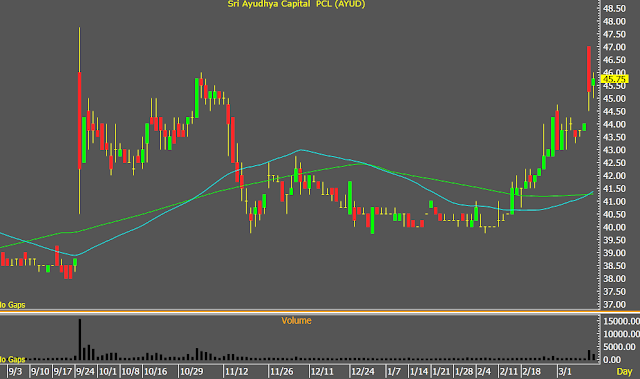Select the 1/21 date on the time axis
Screen dimensions: 640x379
pos(441,372)
